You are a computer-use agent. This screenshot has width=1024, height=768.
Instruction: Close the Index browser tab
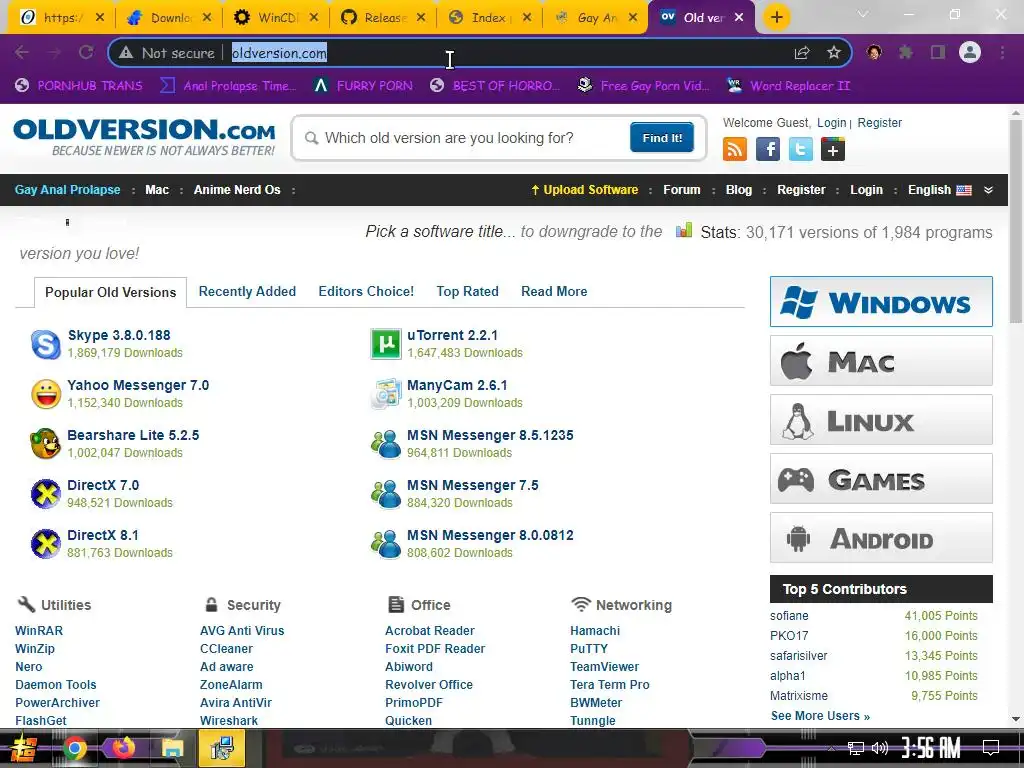click(x=527, y=18)
